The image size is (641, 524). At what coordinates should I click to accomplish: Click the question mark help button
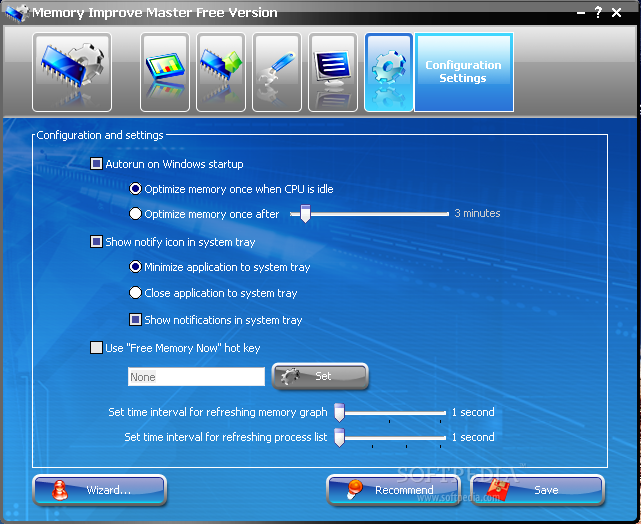(x=598, y=12)
